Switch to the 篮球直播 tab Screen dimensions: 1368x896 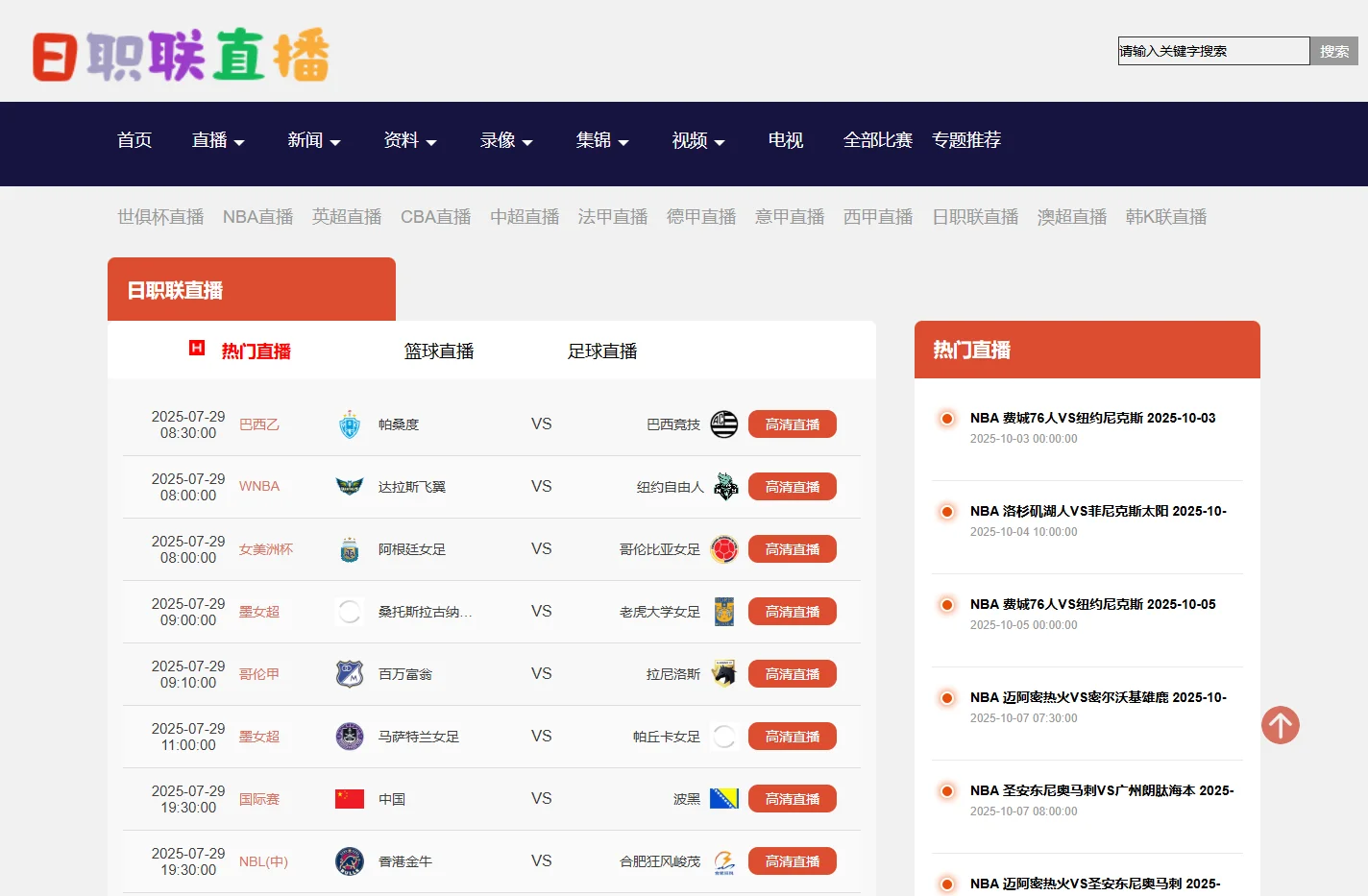(x=439, y=351)
